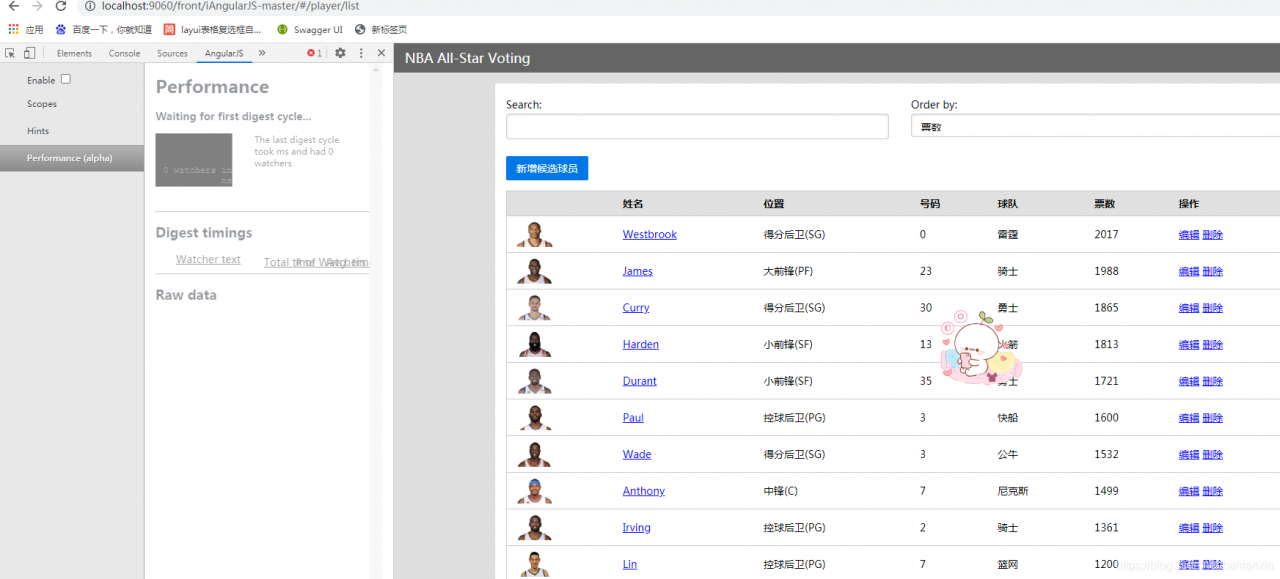Image resolution: width=1280 pixels, height=579 pixels.
Task: Open the layui bookmark
Action: [x=212, y=29]
